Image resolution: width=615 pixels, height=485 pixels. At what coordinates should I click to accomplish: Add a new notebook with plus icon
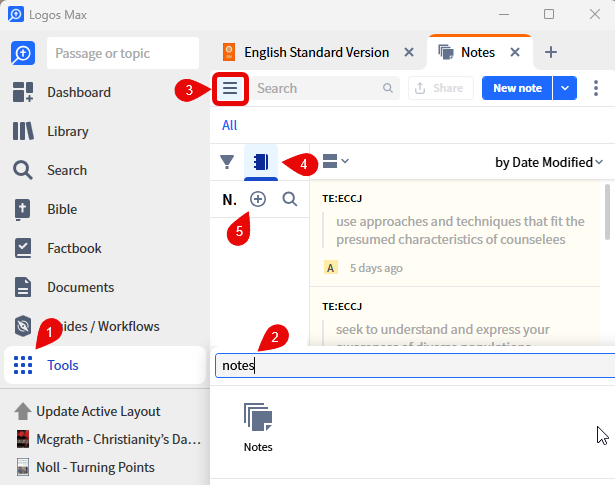(x=258, y=199)
